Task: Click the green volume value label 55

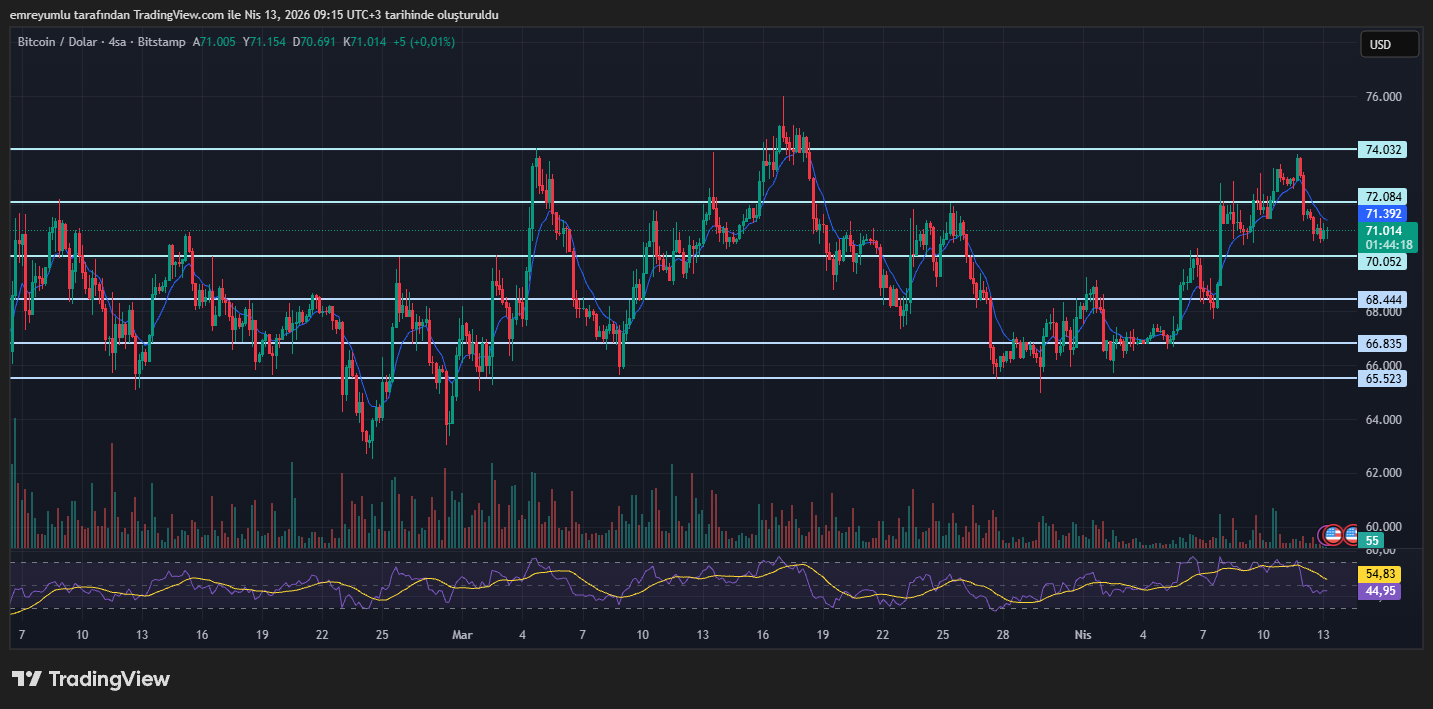Action: [1372, 540]
